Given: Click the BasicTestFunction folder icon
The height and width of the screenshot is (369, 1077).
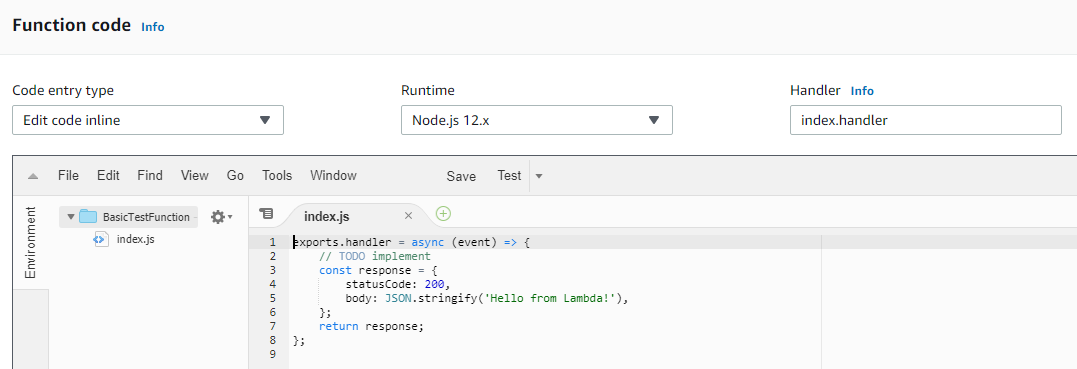Looking at the screenshot, I should 88,216.
